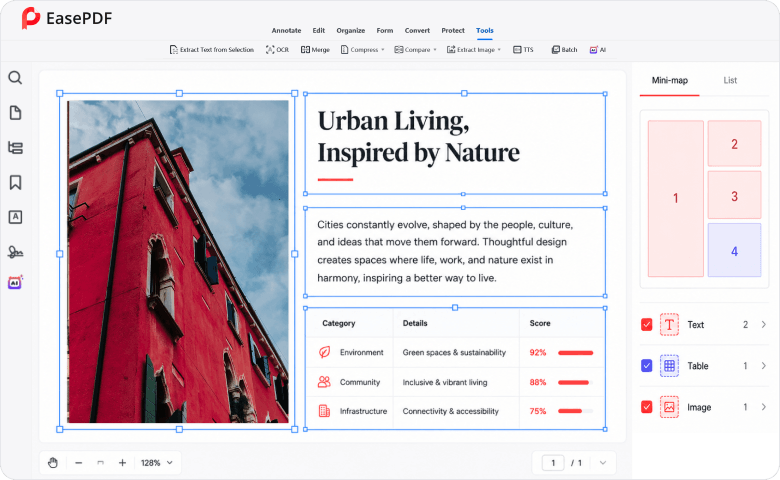This screenshot has height=480, width=780.
Task: Click the 'Category' column header
Action: 339,323
